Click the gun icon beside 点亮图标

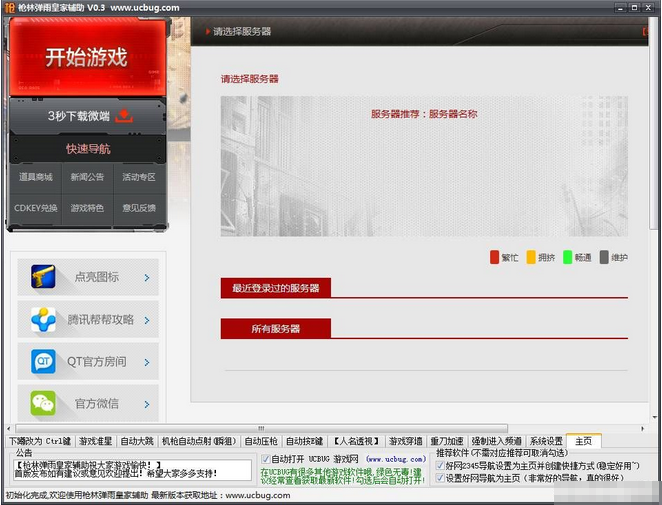coord(44,277)
